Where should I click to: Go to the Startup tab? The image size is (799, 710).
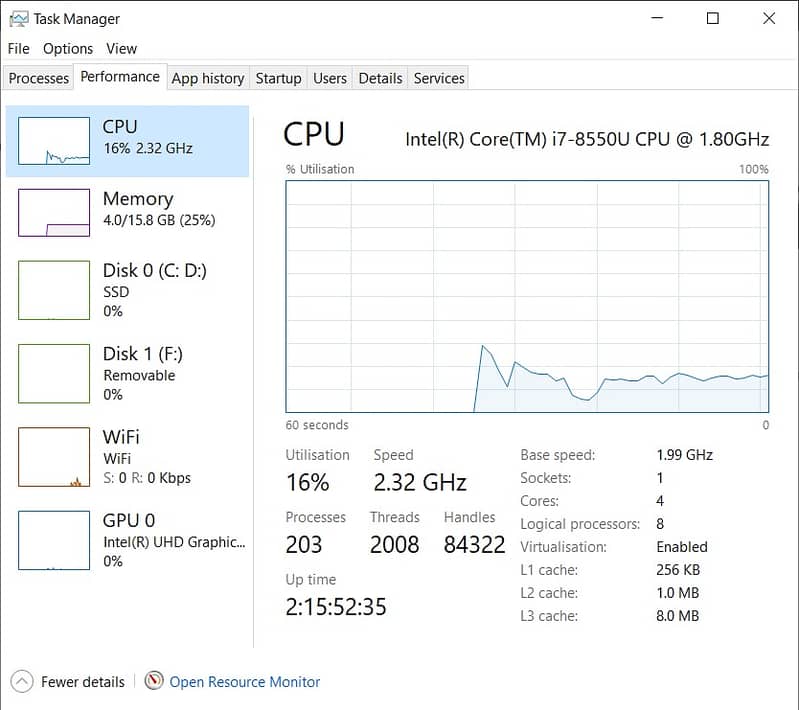coord(278,78)
